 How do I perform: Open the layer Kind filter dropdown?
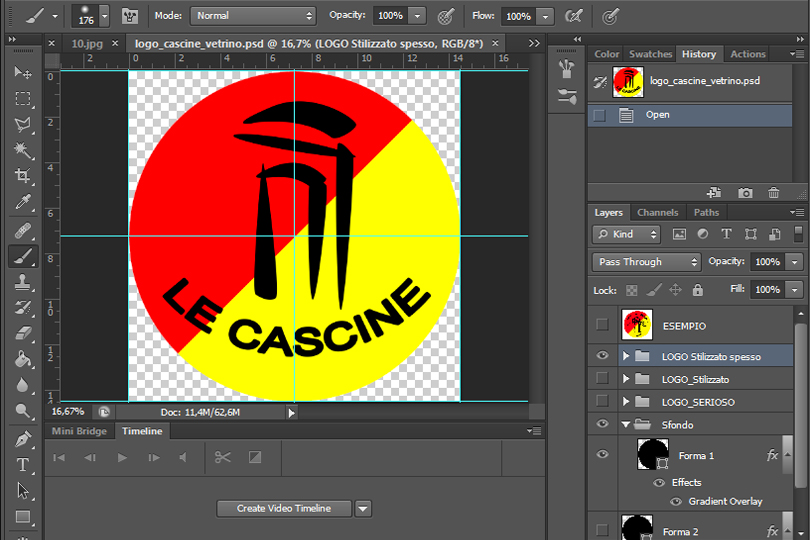[626, 234]
